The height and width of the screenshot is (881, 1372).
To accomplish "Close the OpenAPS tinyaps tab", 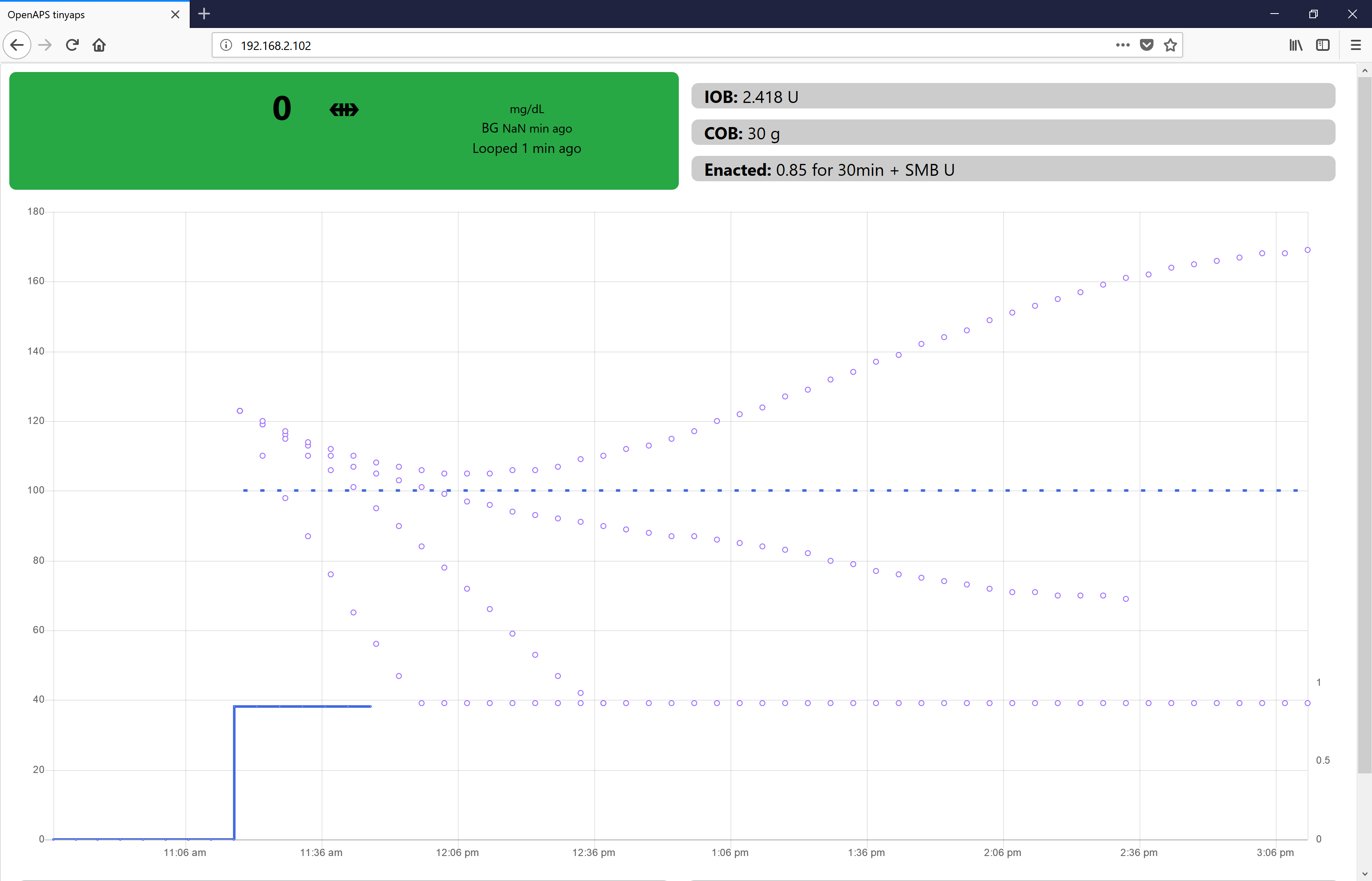I will point(175,14).
